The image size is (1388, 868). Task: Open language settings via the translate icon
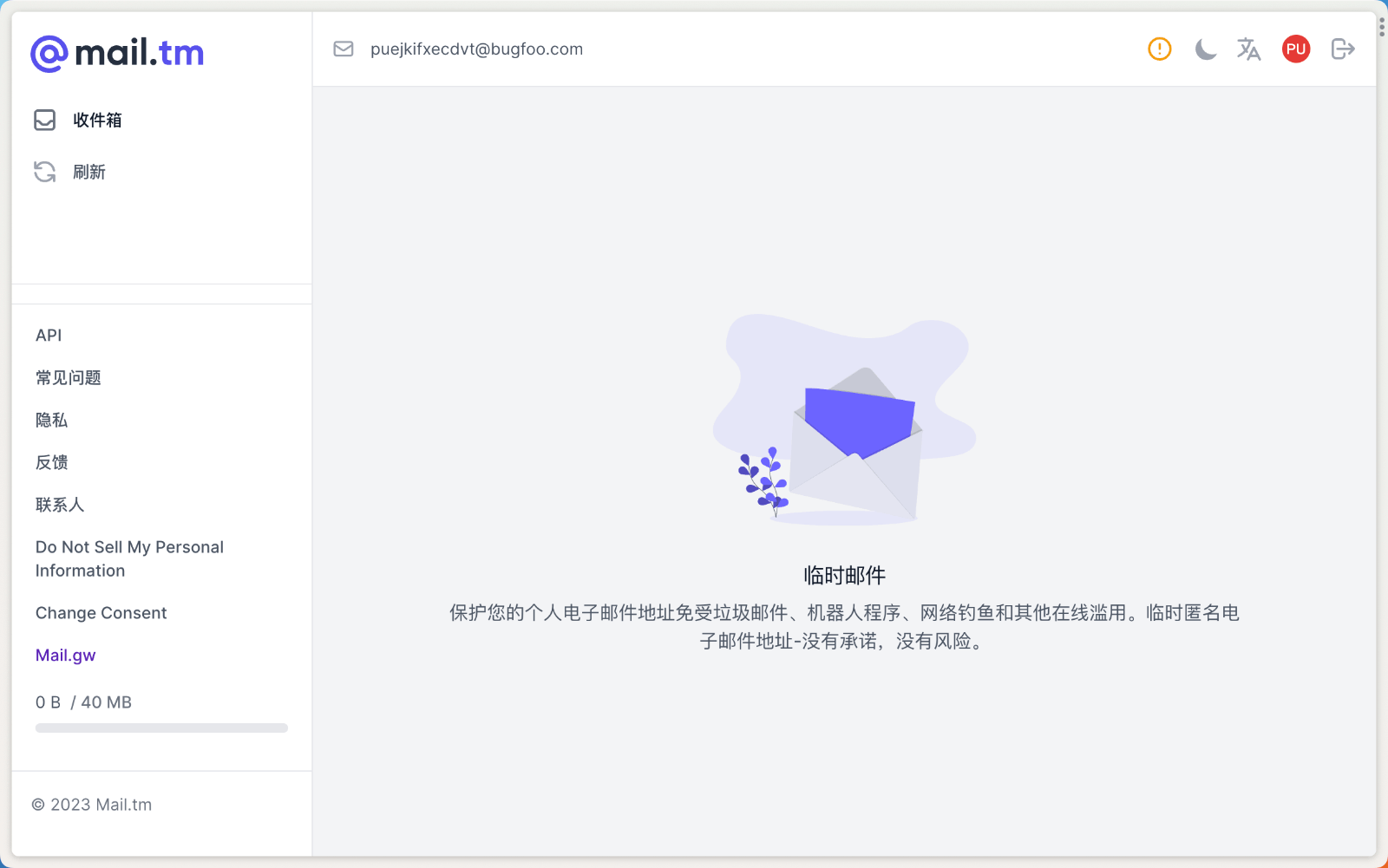point(1250,49)
